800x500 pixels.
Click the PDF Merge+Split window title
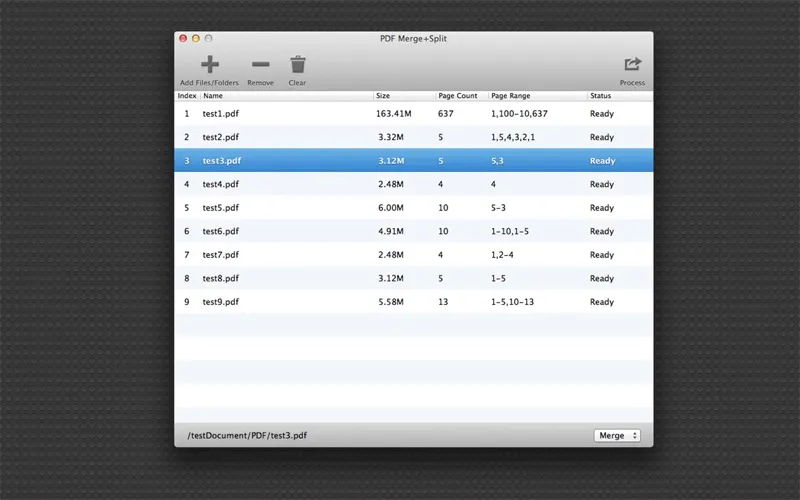point(413,38)
